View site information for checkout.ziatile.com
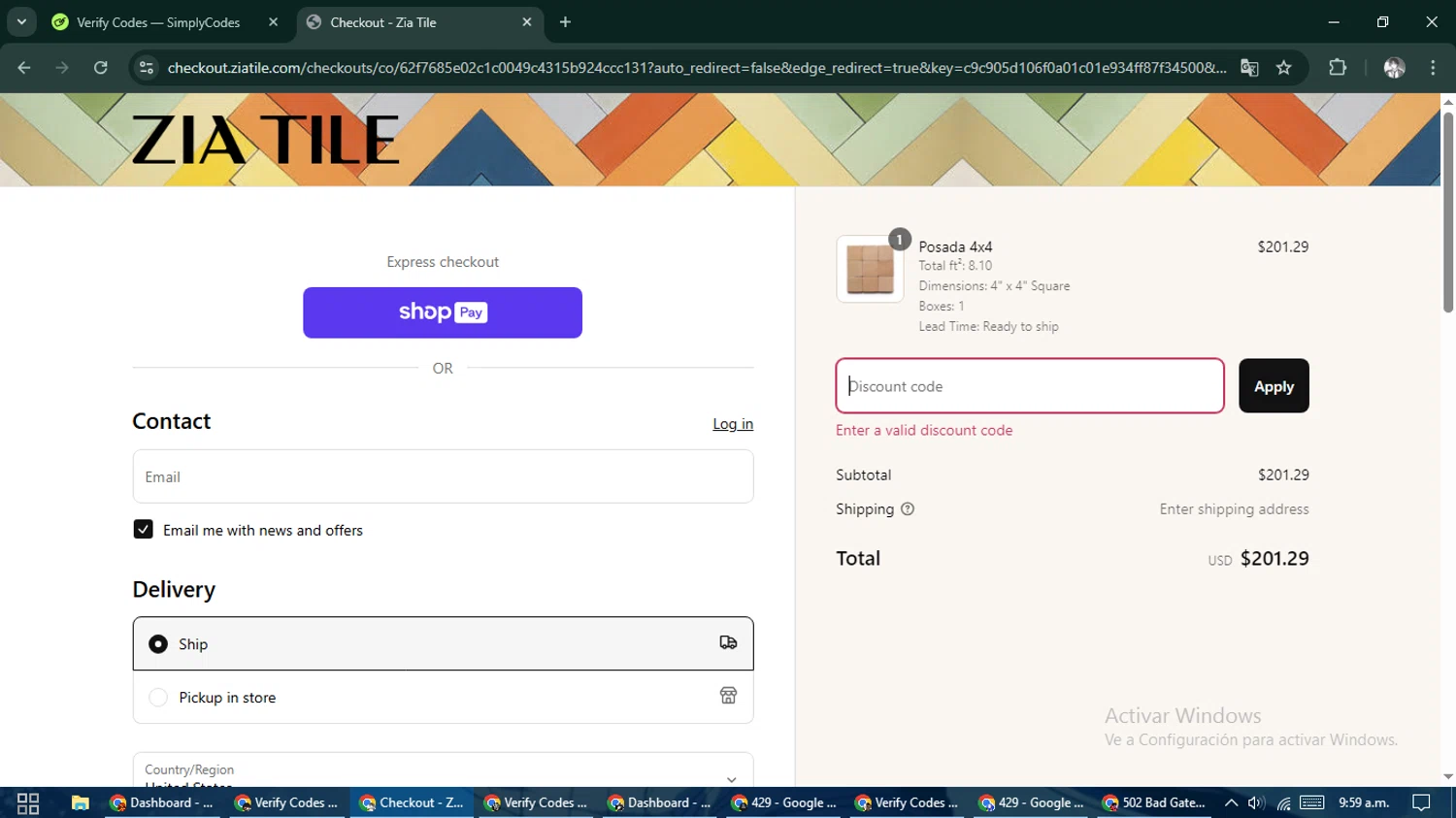This screenshot has height=818, width=1456. coord(147,68)
